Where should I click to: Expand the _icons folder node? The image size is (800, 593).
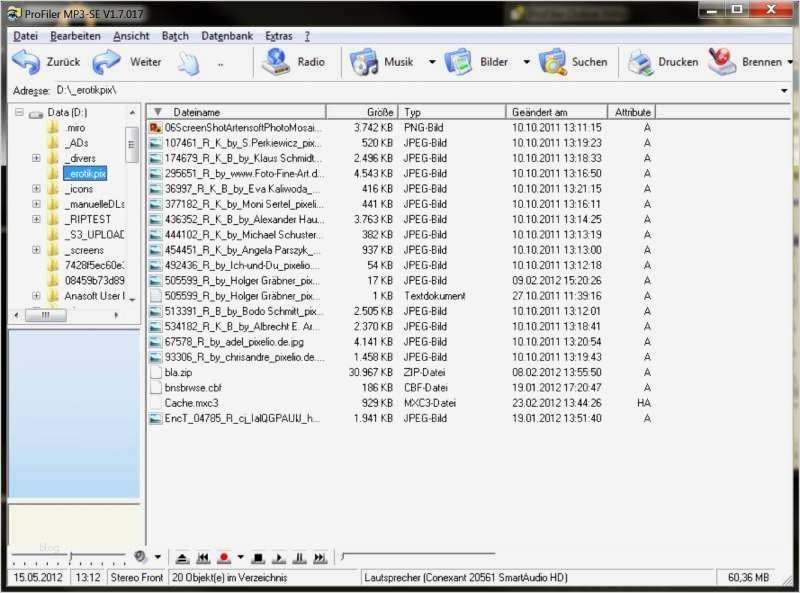[36, 189]
